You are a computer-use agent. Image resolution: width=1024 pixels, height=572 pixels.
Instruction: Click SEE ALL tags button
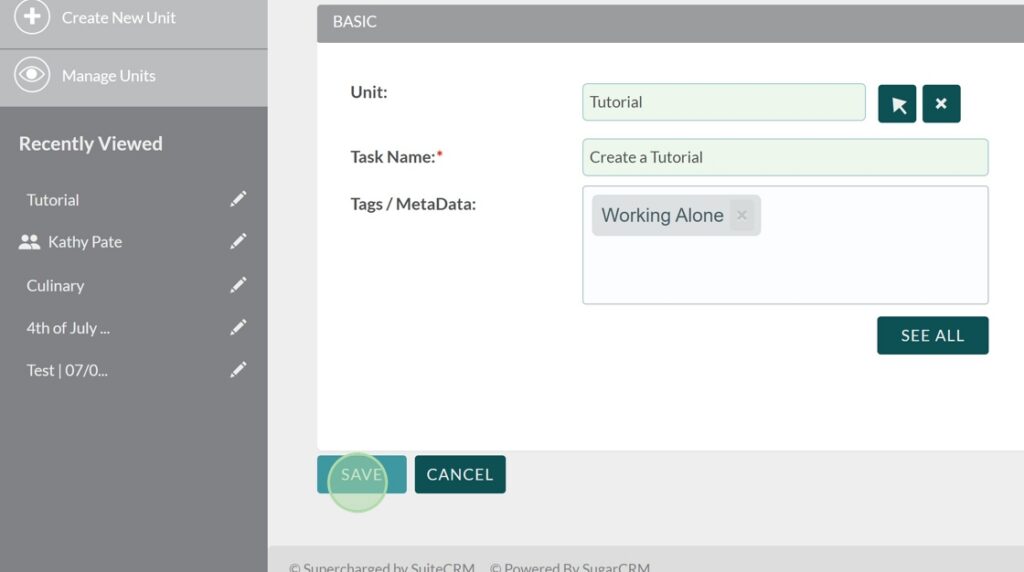tap(932, 336)
